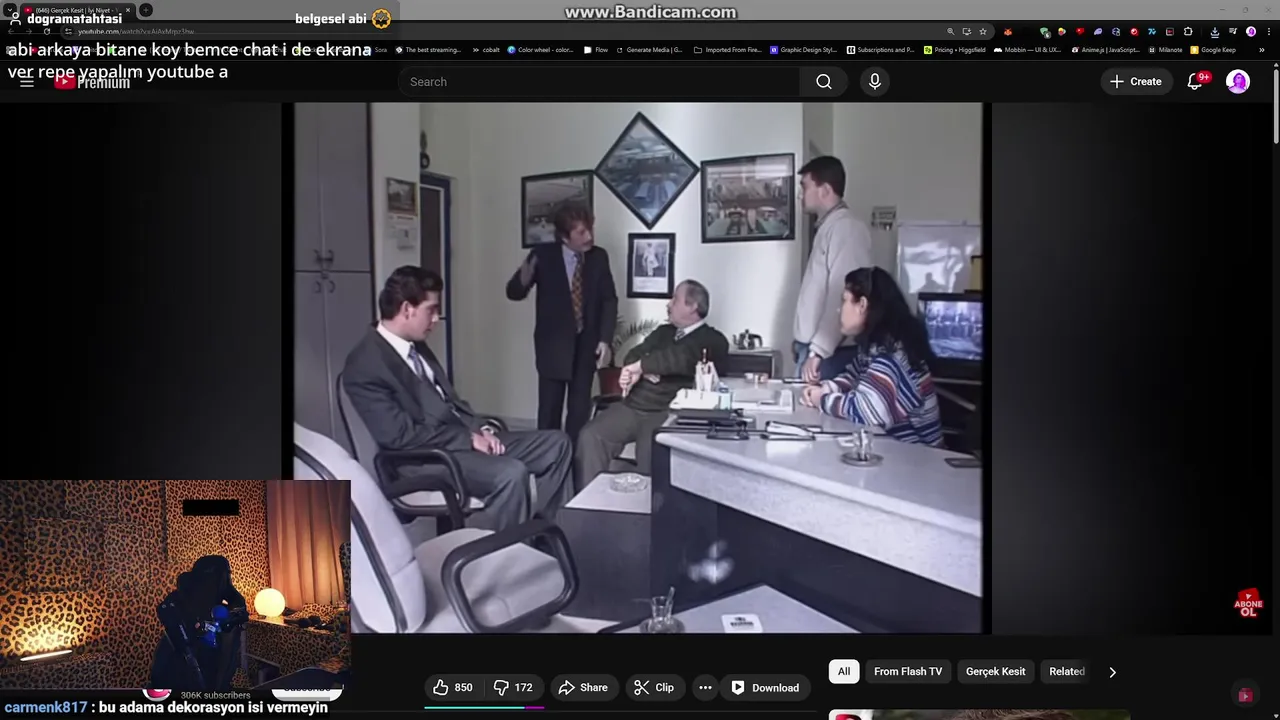Reload the page
The width and height of the screenshot is (1280, 720).
(47, 31)
